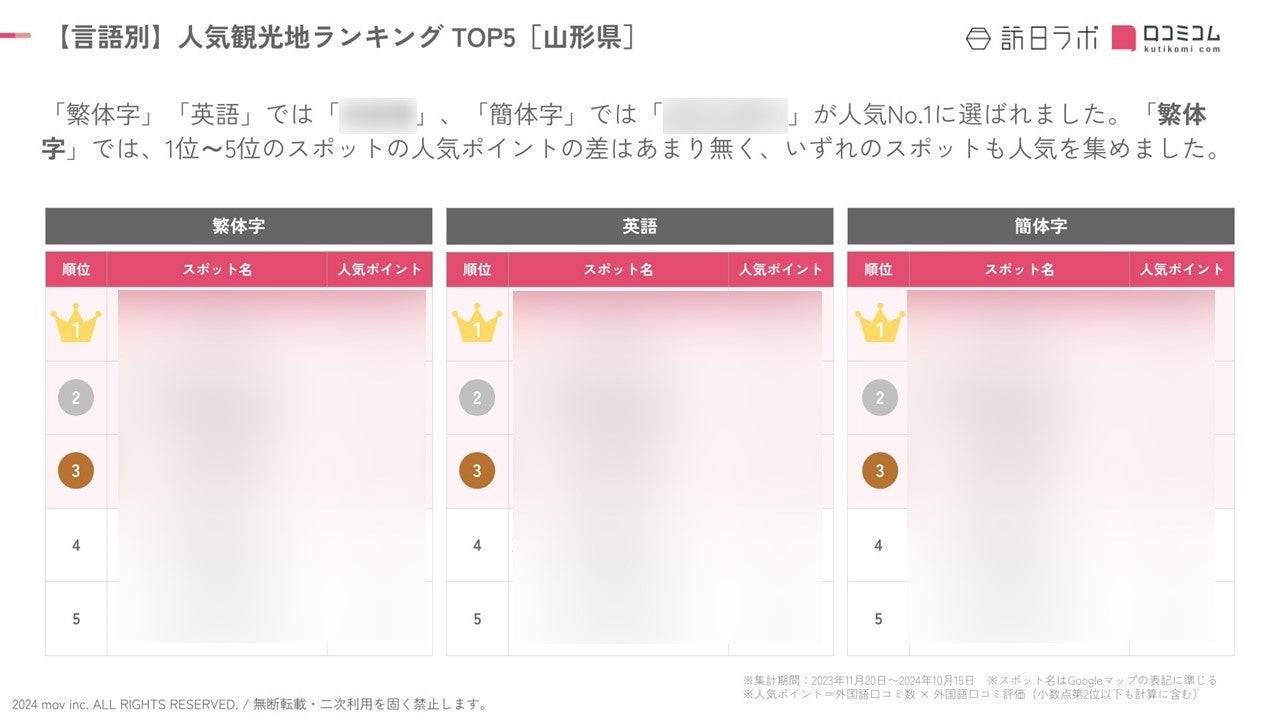Click bronze rank 3 badge under 繁体字
1280x720 pixels.
76,471
